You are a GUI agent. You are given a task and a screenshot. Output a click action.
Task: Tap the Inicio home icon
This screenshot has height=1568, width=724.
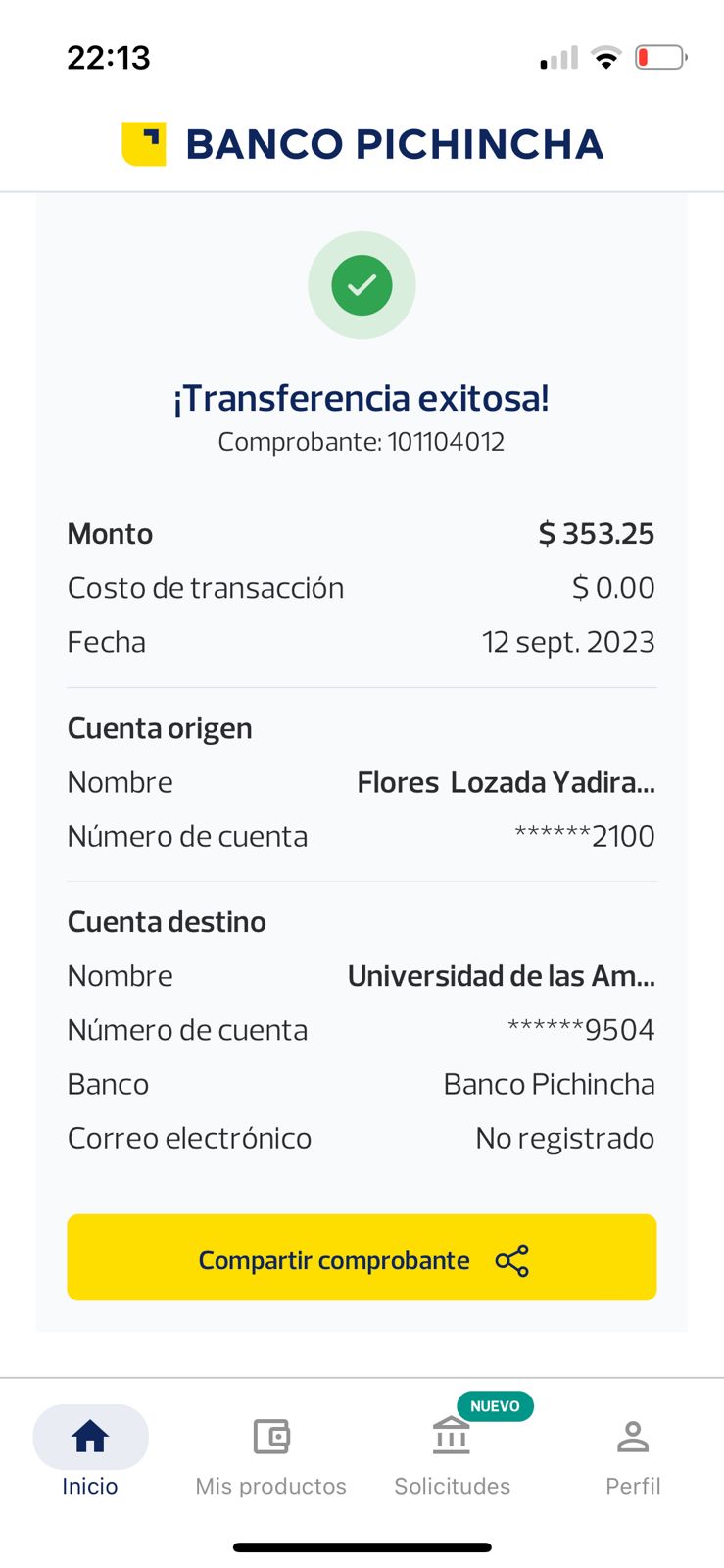[x=90, y=1437]
